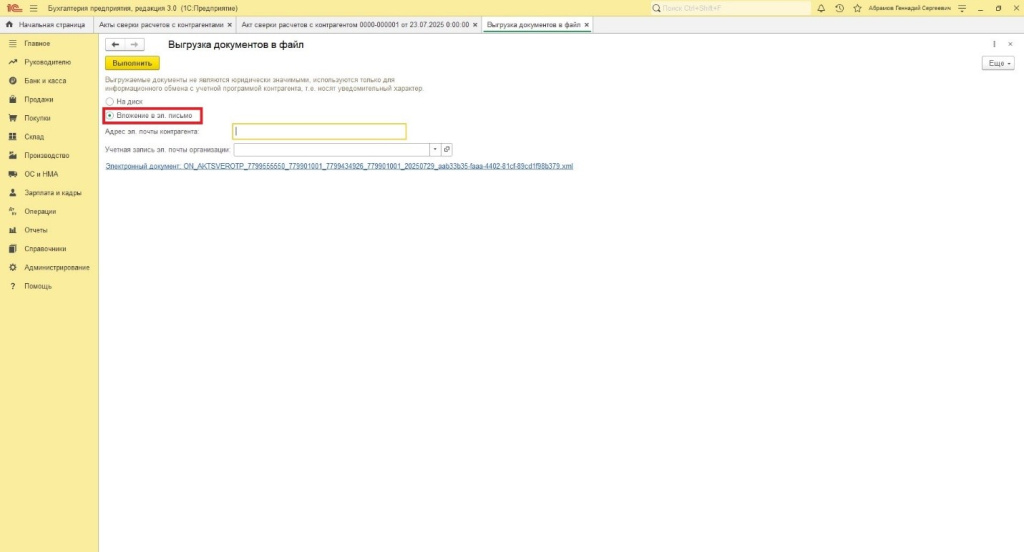This screenshot has width=1024, height=552.
Task: Click the search magnifier icon
Action: (656, 8)
